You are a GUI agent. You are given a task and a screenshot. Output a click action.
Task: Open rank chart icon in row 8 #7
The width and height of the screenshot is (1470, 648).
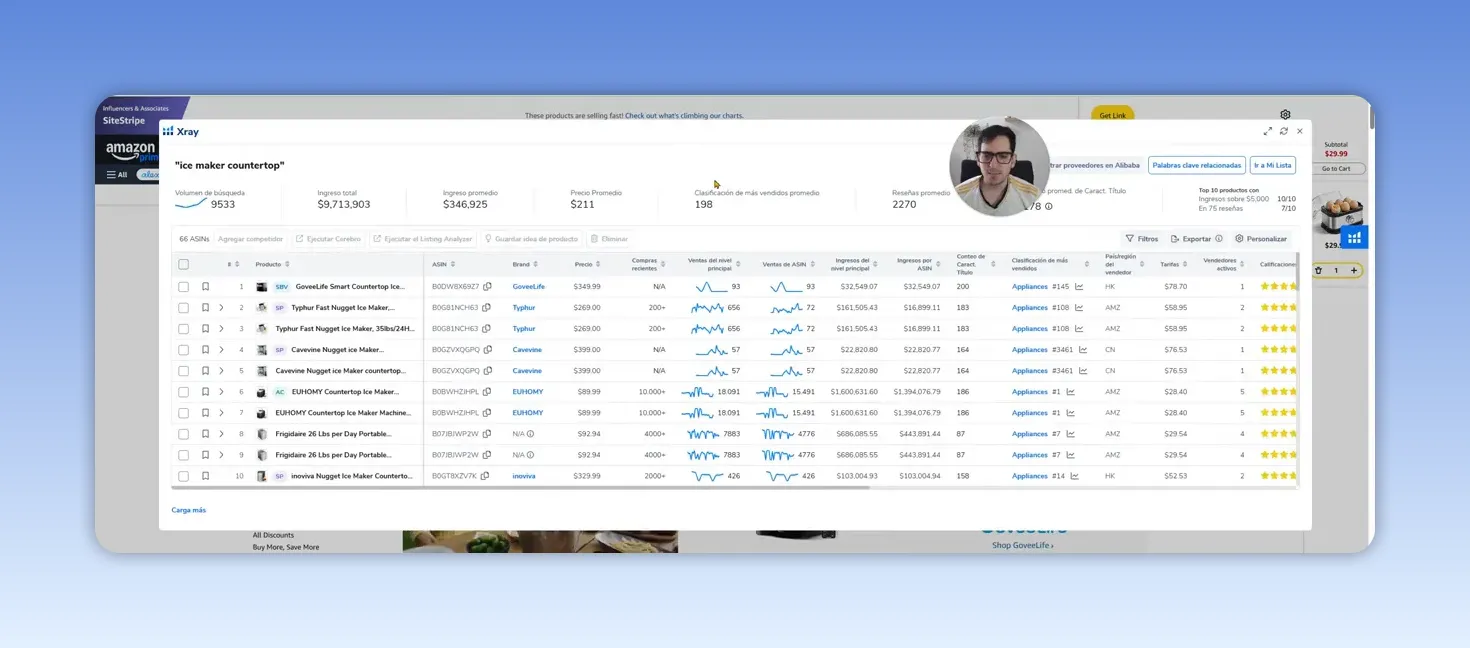click(x=1070, y=434)
